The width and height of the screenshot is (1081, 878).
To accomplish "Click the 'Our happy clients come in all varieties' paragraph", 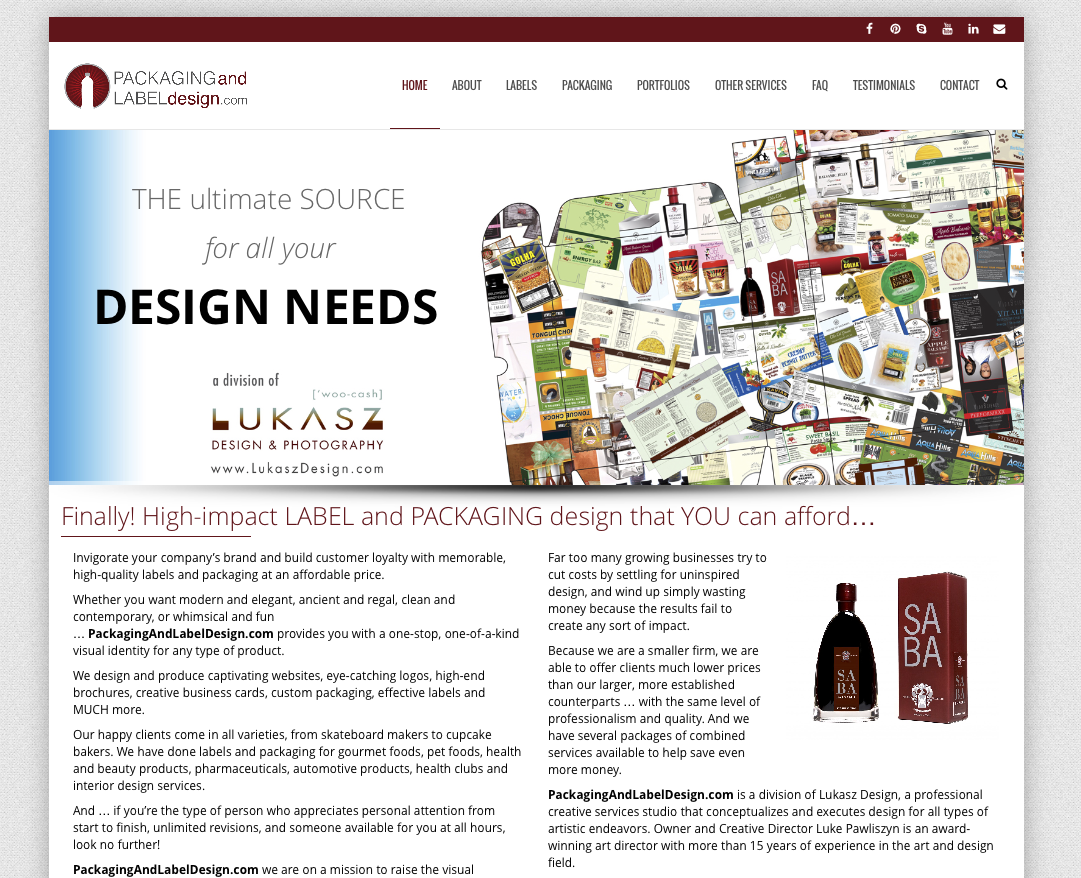I will (297, 760).
